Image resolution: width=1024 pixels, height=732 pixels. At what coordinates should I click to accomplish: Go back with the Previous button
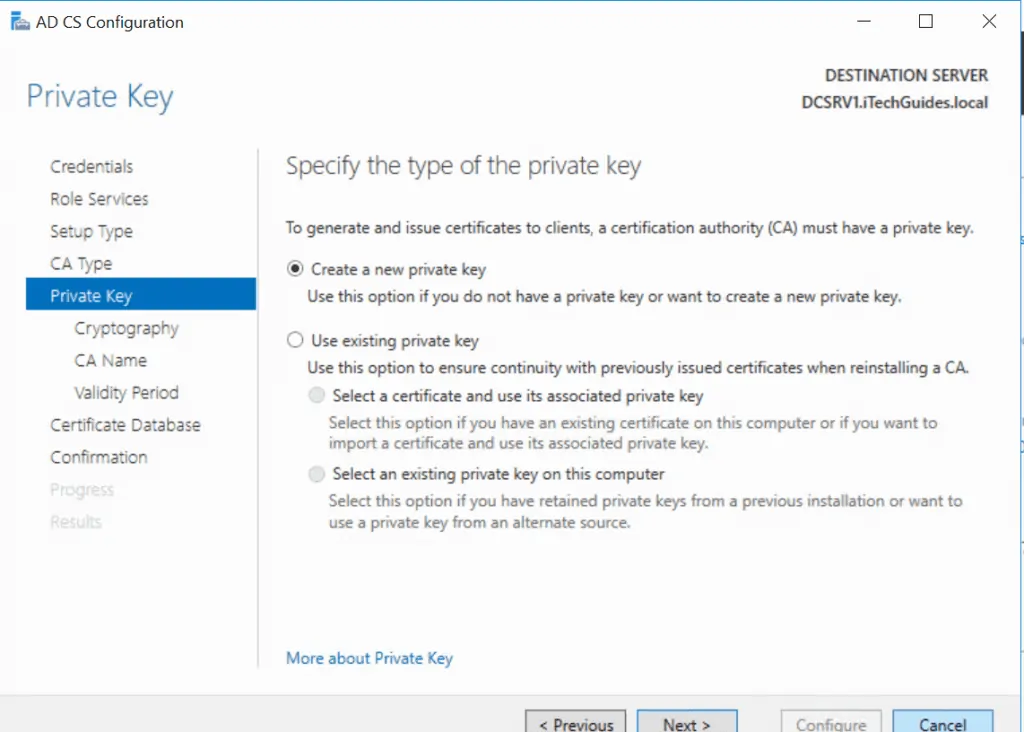point(575,722)
